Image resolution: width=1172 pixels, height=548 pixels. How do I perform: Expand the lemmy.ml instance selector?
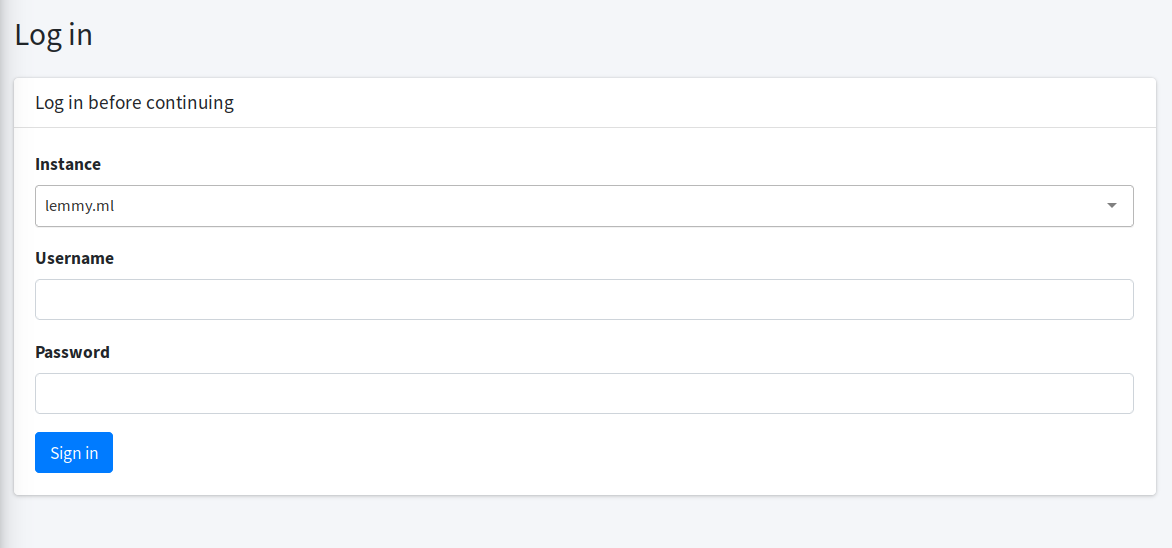pos(584,206)
